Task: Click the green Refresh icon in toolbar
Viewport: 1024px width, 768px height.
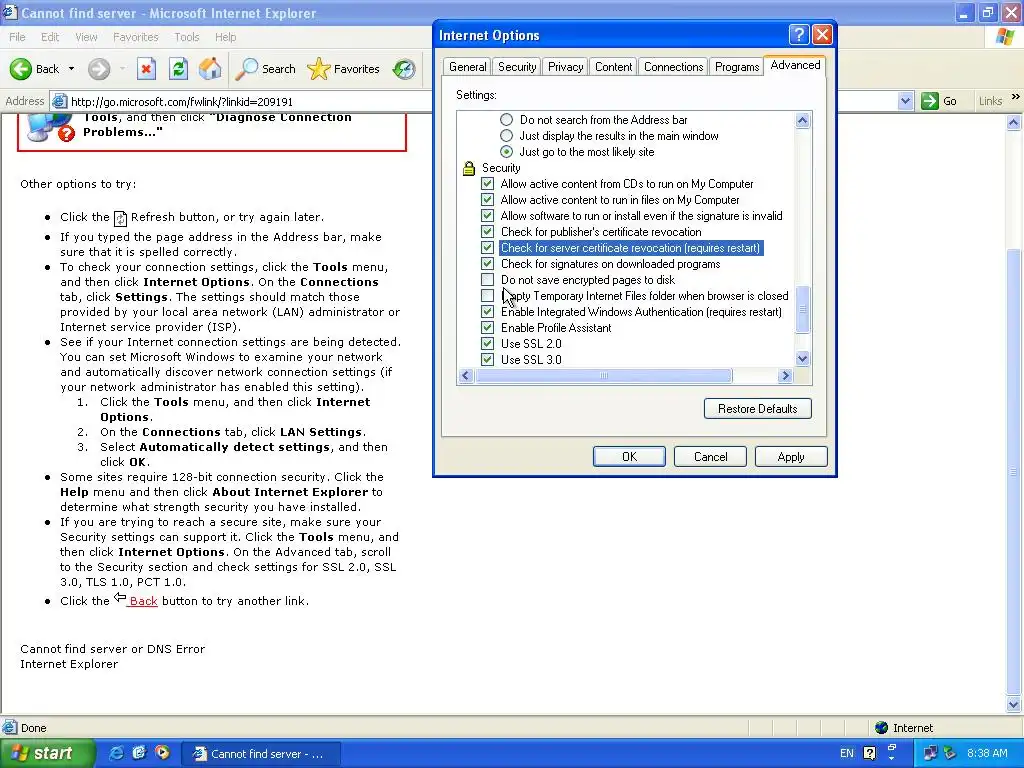Action: point(178,69)
